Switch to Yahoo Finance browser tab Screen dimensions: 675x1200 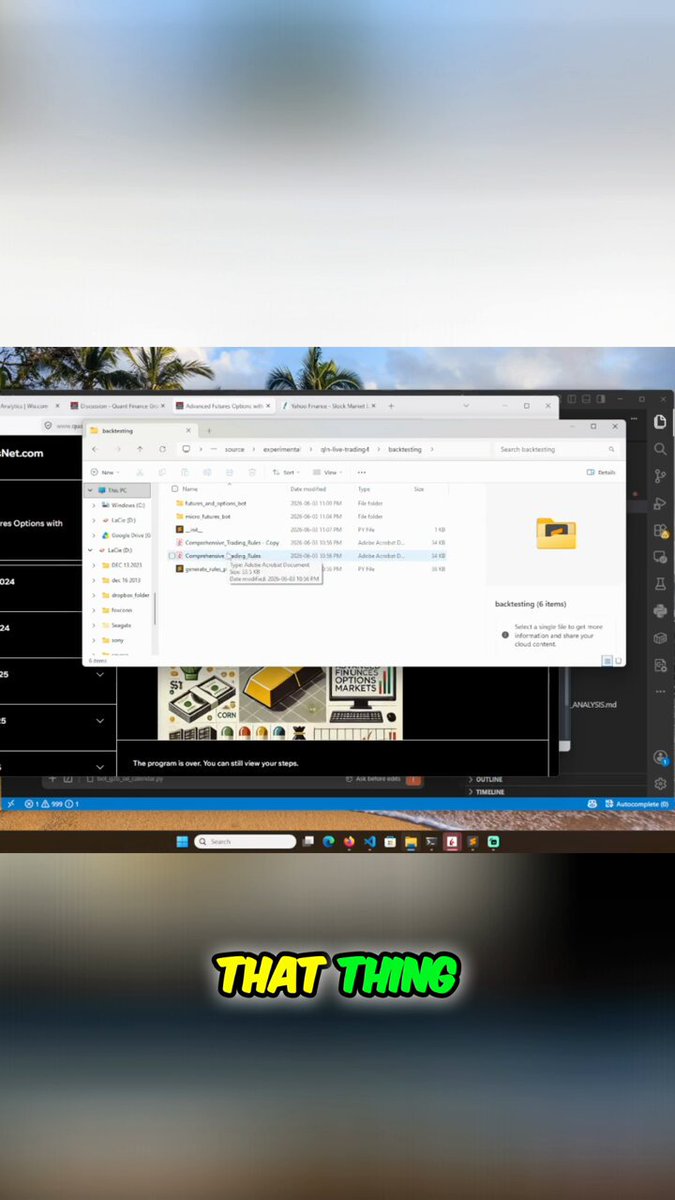point(327,406)
